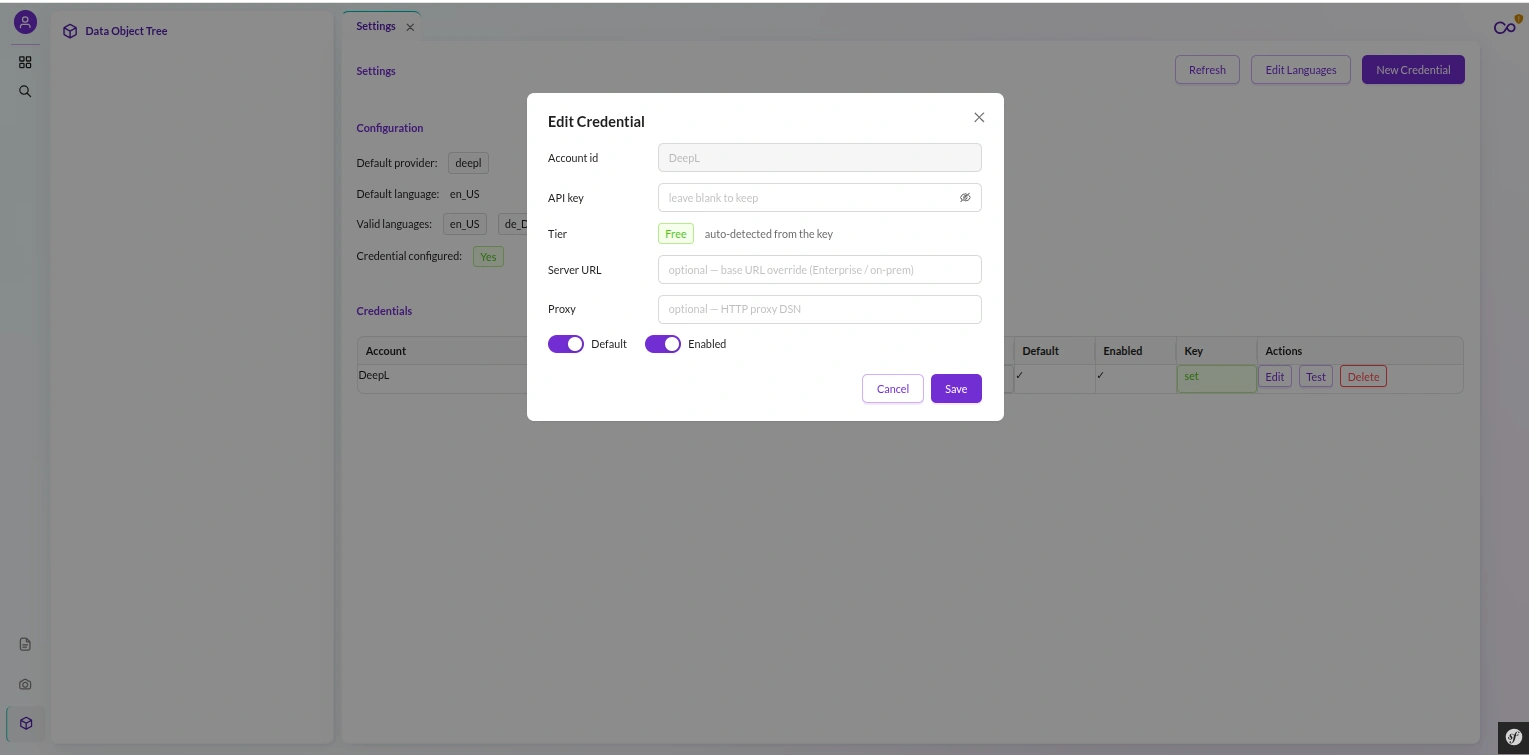This screenshot has height=755, width=1529.
Task: Toggle API key visibility eye icon
Action: point(965,198)
